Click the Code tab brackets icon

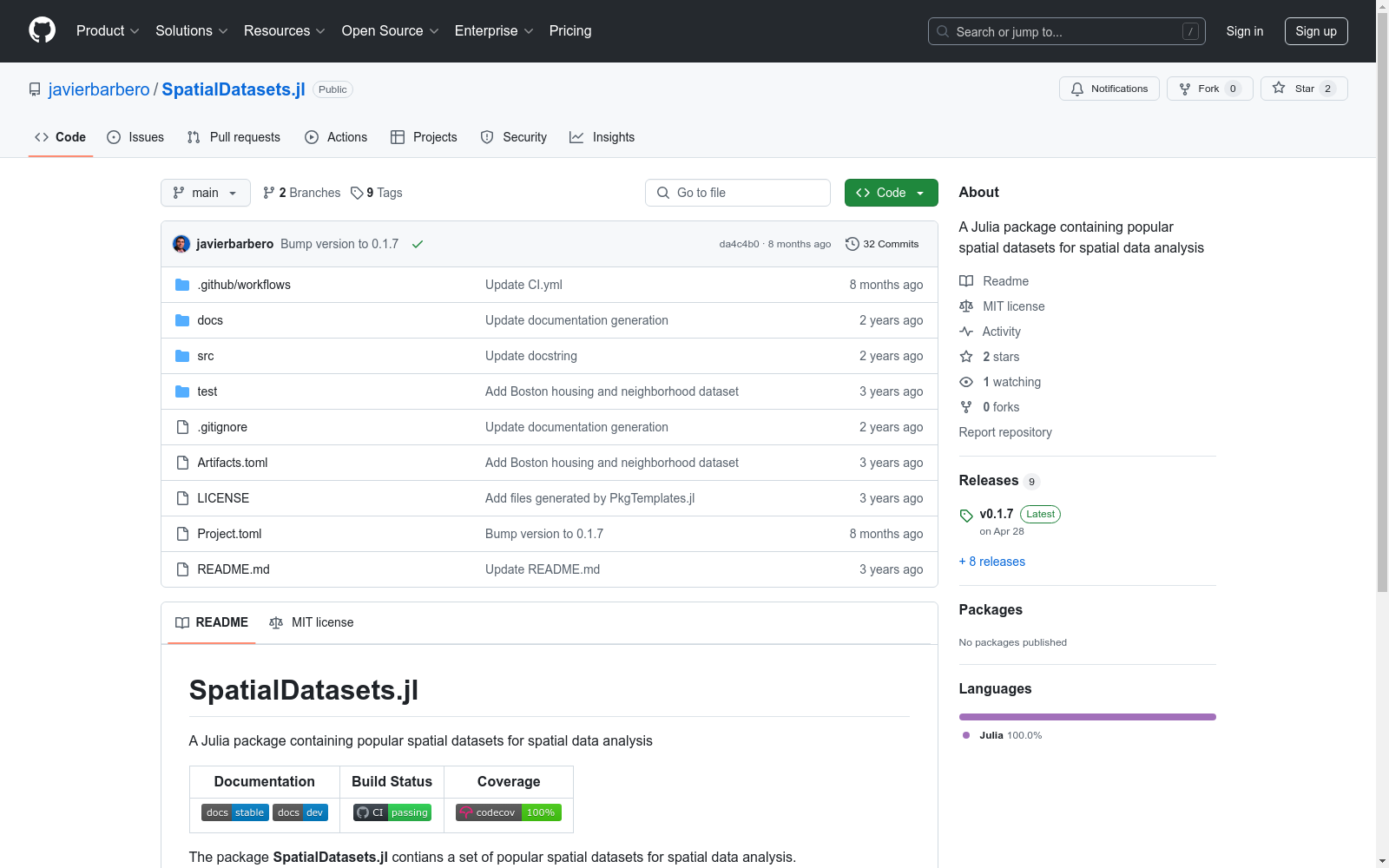[x=42, y=137]
